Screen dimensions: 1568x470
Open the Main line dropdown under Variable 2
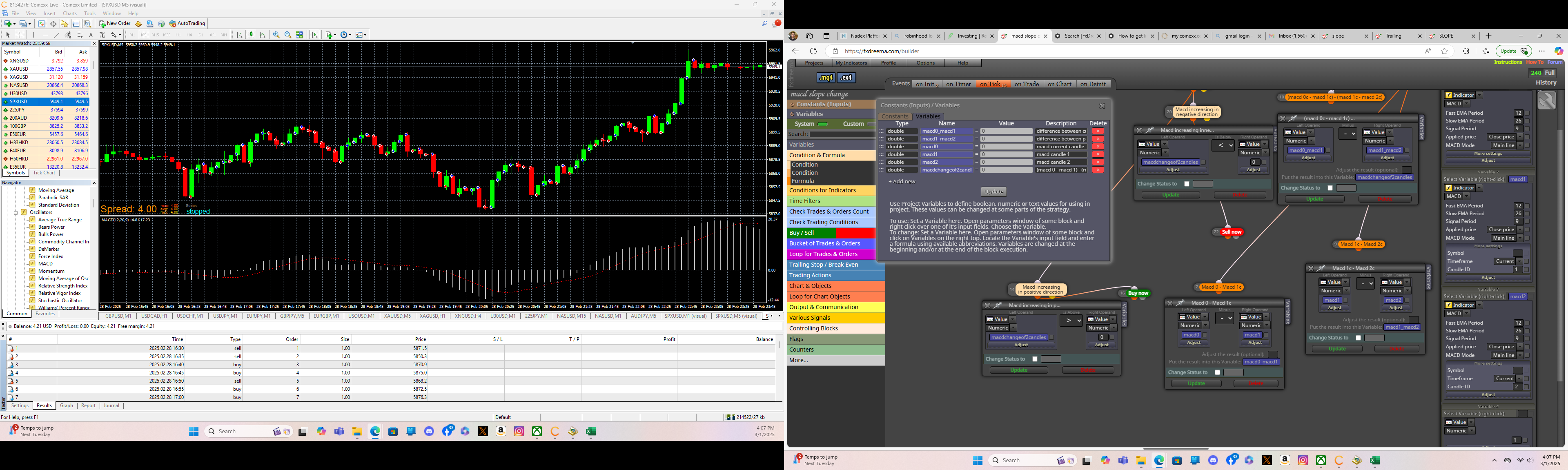(x=1508, y=238)
